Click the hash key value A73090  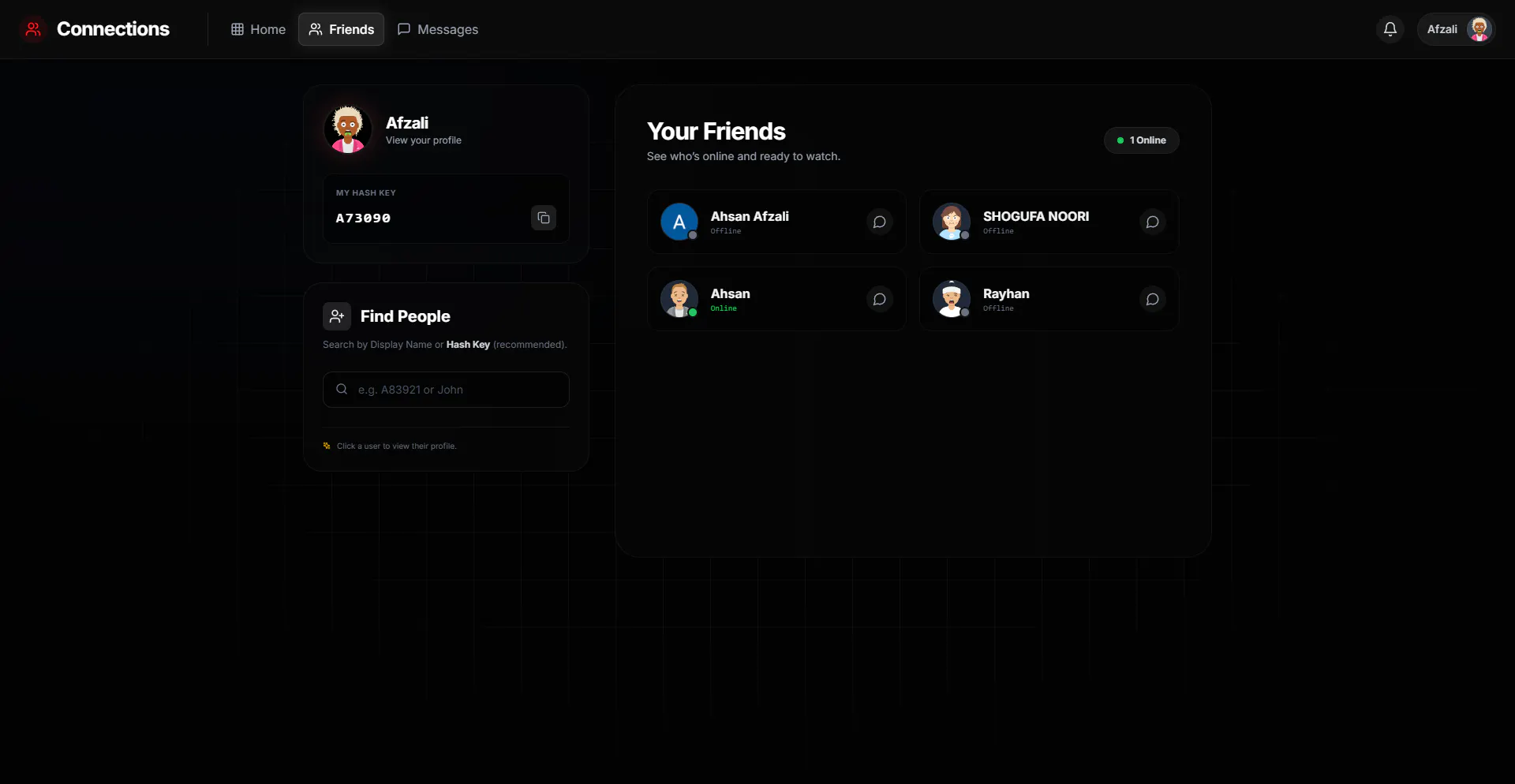point(363,218)
